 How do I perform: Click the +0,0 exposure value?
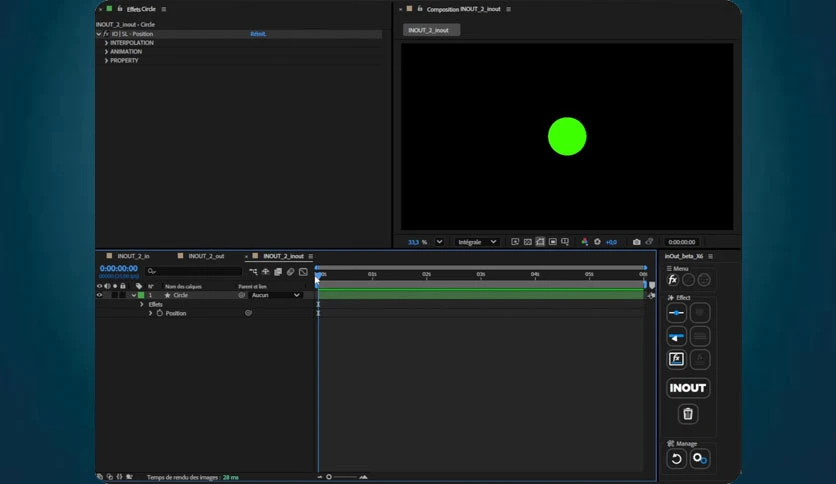611,242
